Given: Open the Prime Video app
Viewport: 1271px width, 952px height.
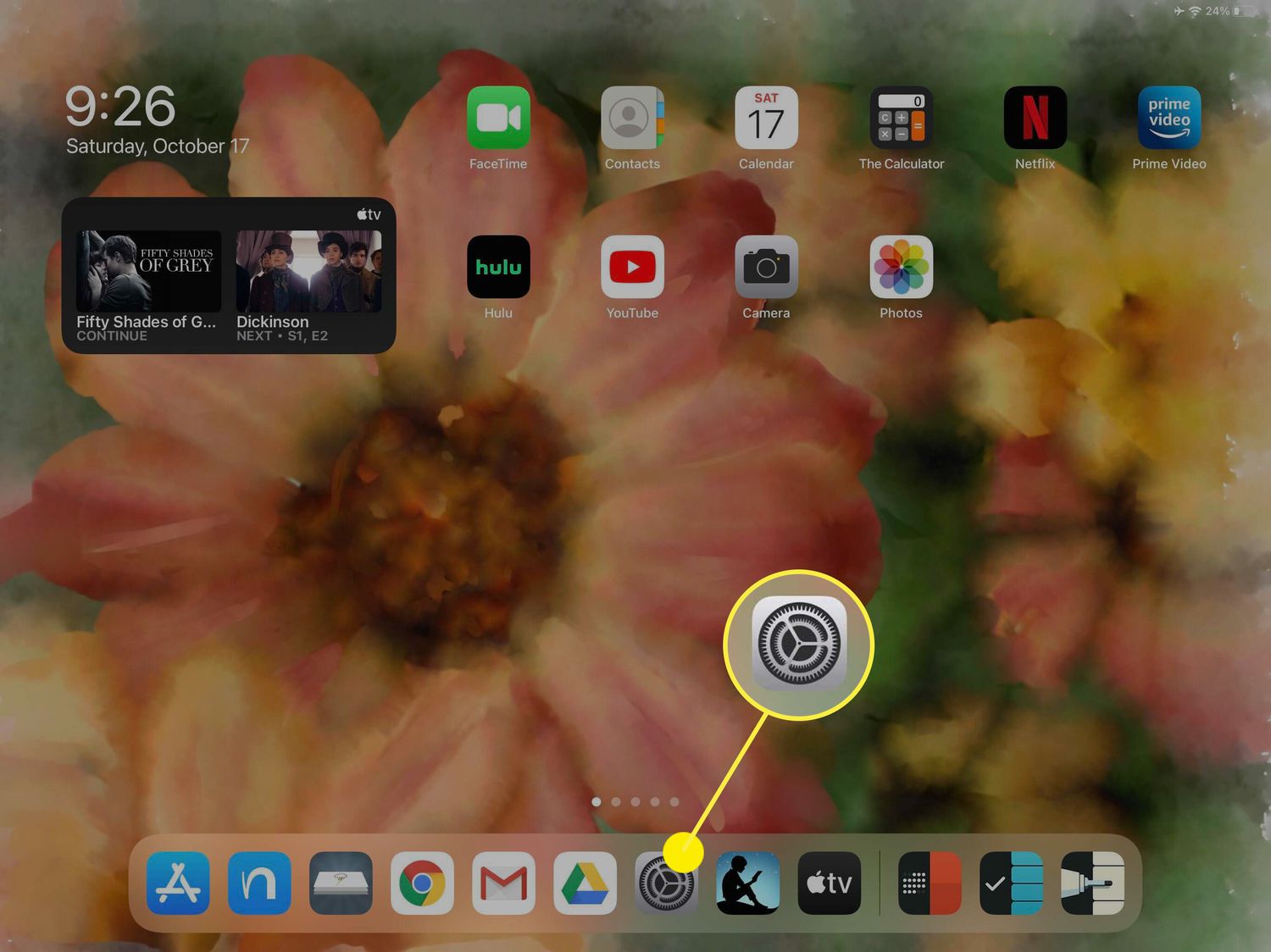Looking at the screenshot, I should (x=1168, y=119).
